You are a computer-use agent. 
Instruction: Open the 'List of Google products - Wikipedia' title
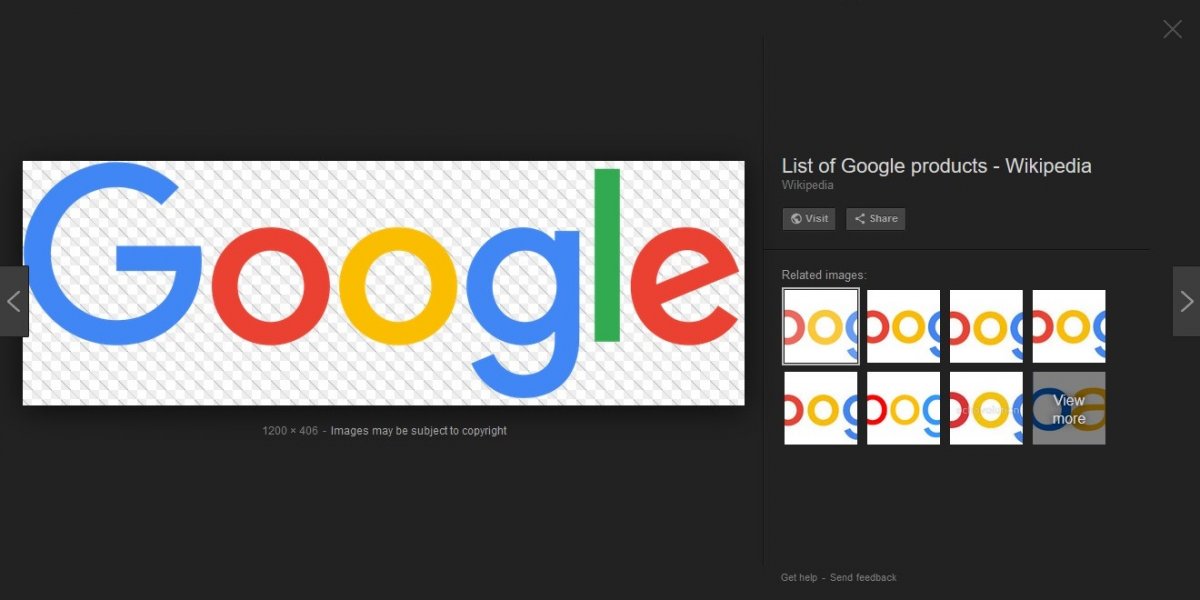(936, 166)
